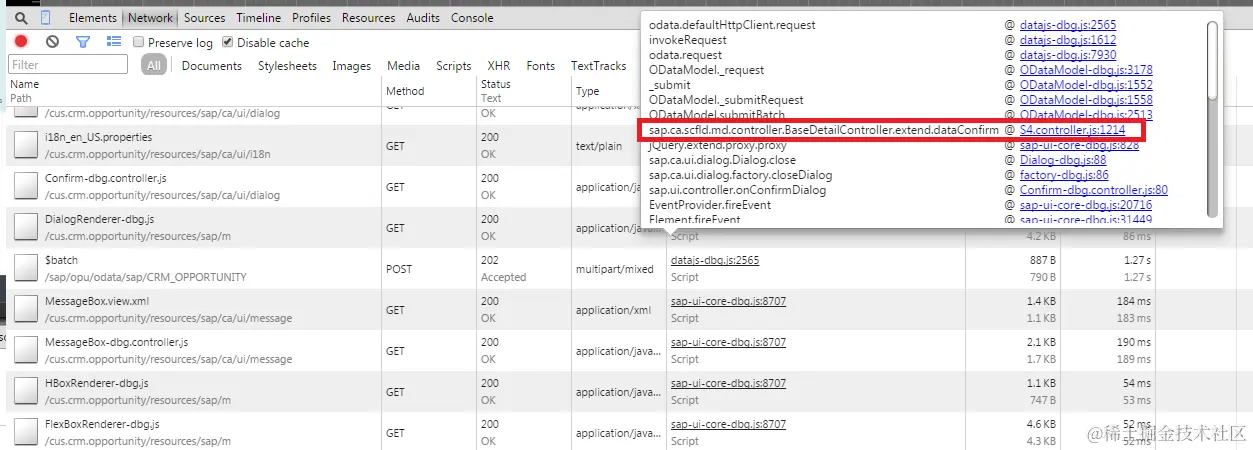Show the Console tab
This screenshot has height=450, width=1253.
(x=472, y=18)
